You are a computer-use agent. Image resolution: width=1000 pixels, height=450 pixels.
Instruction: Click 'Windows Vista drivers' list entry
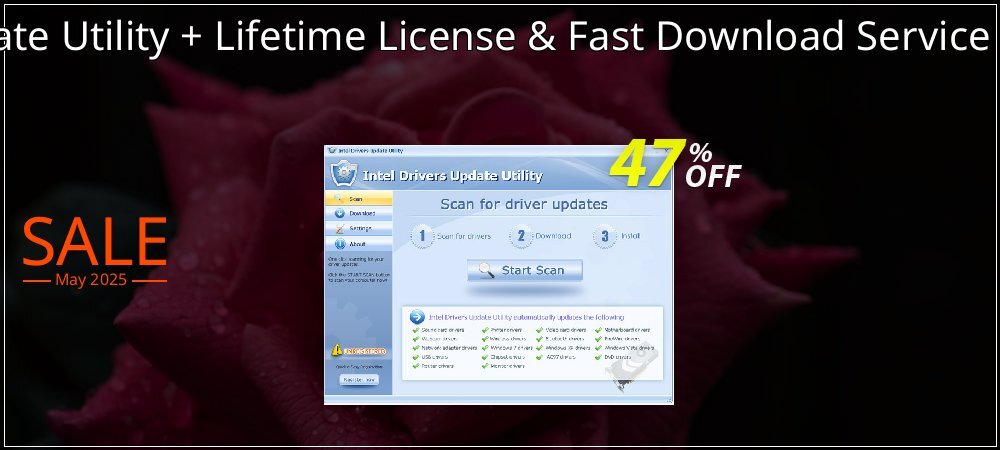click(x=629, y=348)
